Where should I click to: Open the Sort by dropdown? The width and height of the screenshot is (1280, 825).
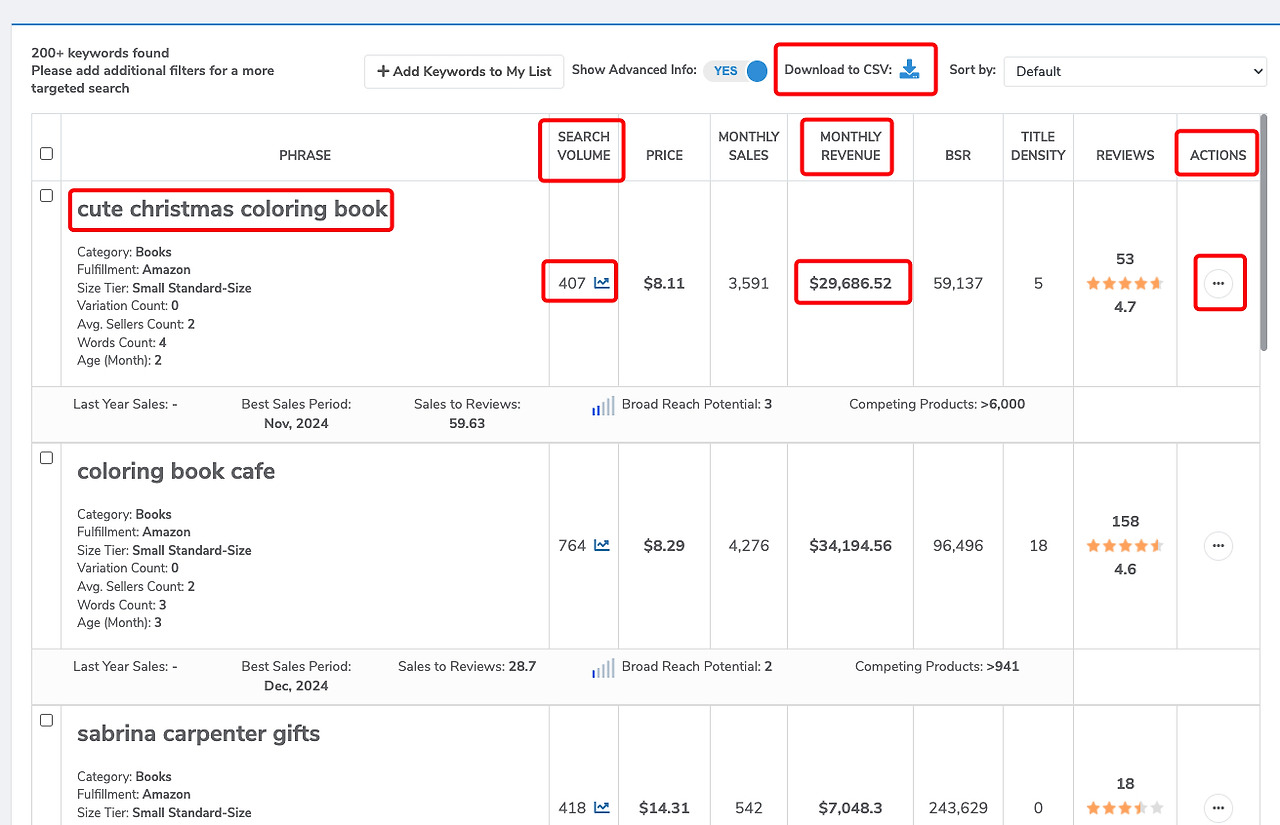pyautogui.click(x=1135, y=71)
